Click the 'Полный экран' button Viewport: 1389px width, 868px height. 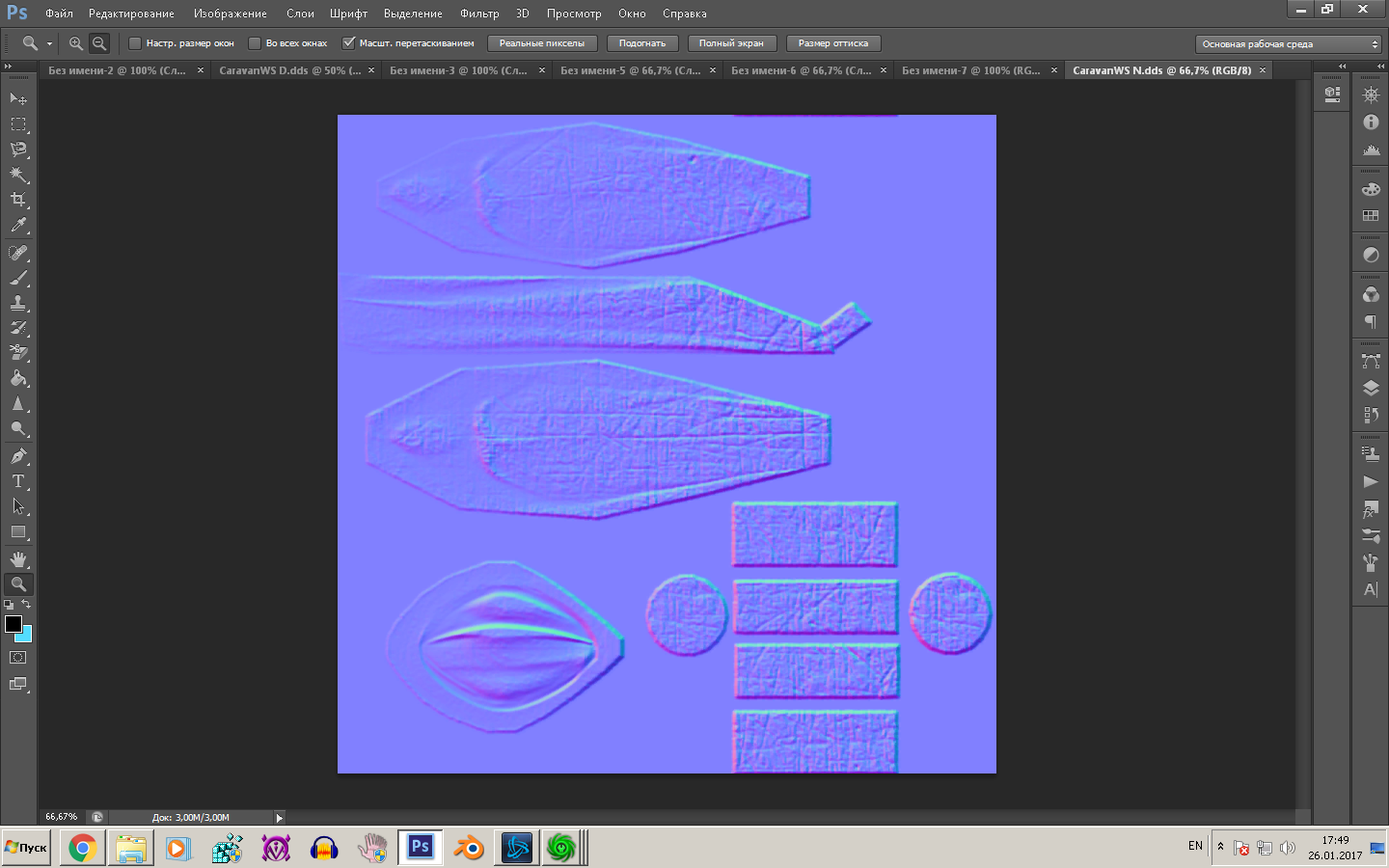pyautogui.click(x=731, y=43)
